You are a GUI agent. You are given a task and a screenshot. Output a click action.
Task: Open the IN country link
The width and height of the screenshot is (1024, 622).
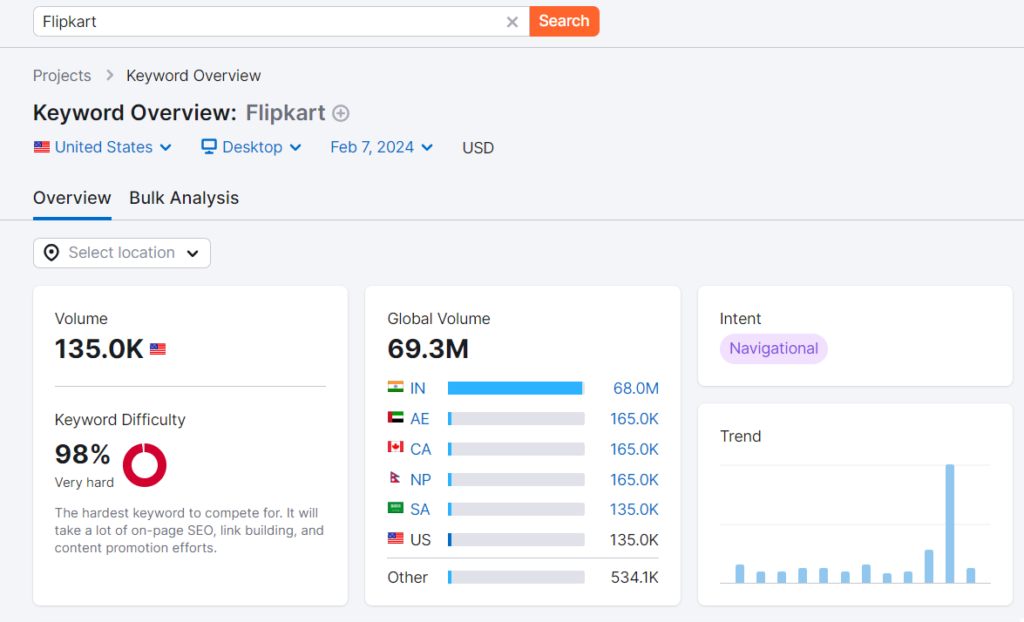[x=418, y=389]
